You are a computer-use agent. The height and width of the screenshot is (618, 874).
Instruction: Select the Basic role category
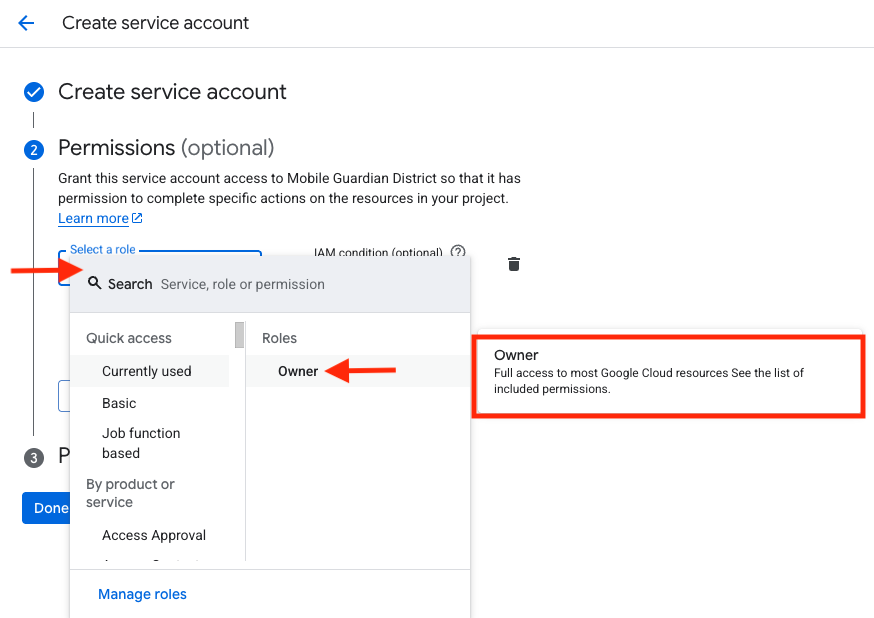tap(119, 403)
